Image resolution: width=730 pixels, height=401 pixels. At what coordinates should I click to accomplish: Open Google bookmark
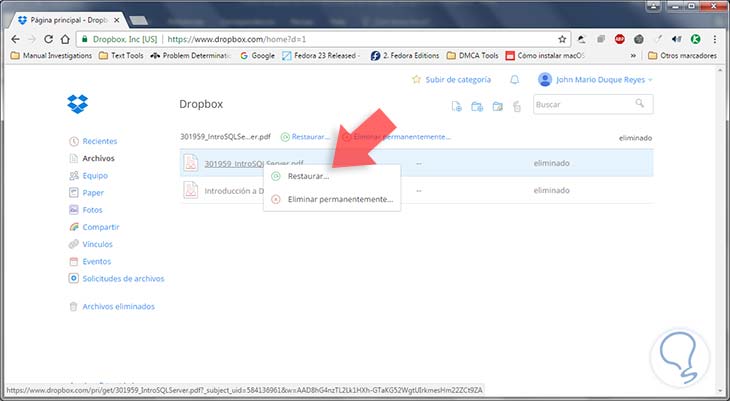click(257, 55)
